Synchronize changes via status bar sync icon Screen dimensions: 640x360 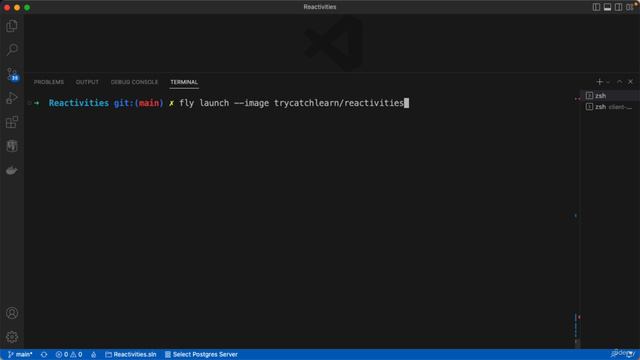click(x=44, y=354)
